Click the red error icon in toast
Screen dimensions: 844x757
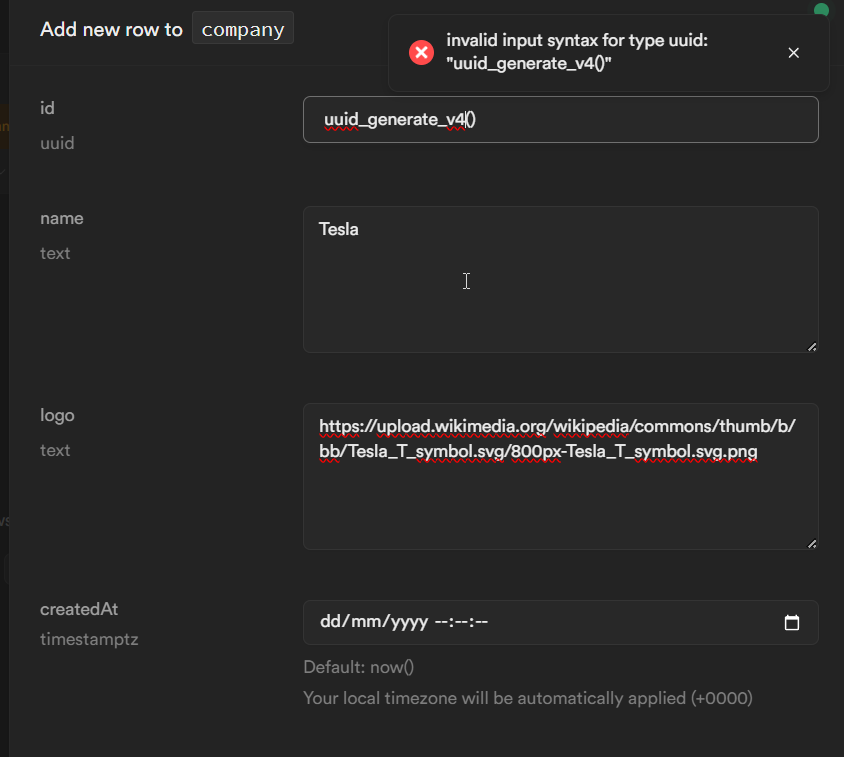pos(421,53)
